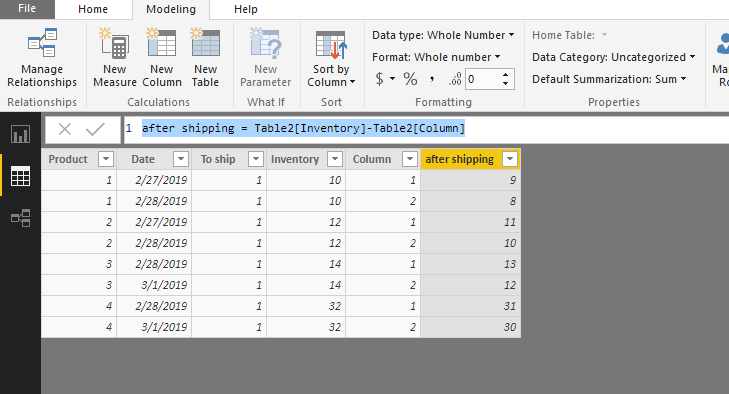Click Inventory cell 32 dated 2/28/2019
Screen dimensions: 729x394
tap(306, 306)
